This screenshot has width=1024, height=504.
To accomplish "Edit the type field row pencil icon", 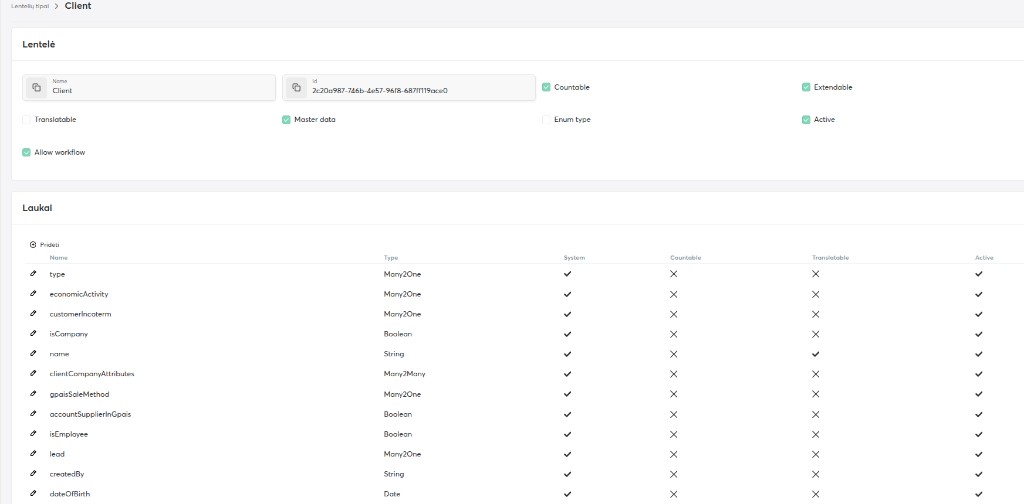I will pyautogui.click(x=33, y=274).
